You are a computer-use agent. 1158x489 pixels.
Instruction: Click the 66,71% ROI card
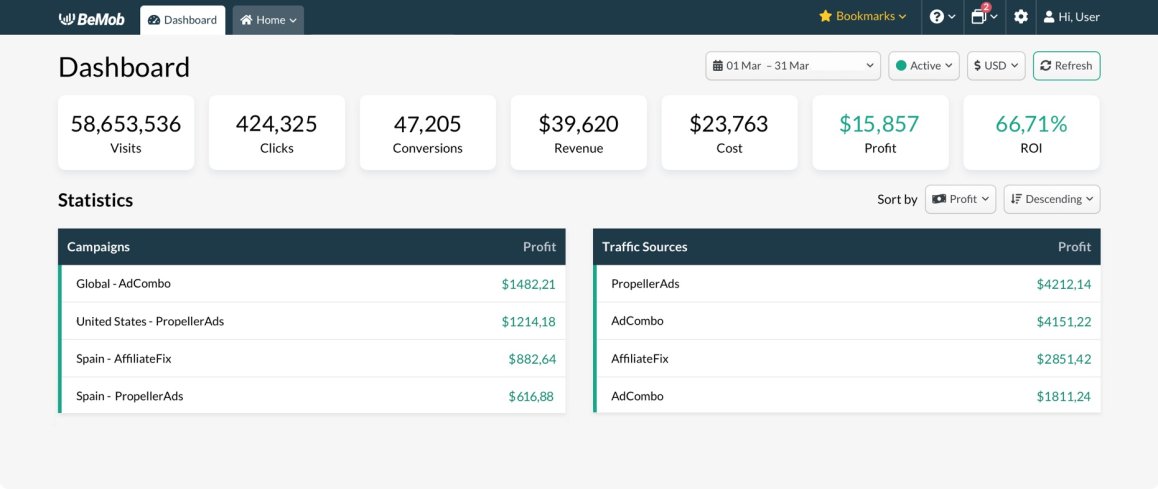point(1031,132)
